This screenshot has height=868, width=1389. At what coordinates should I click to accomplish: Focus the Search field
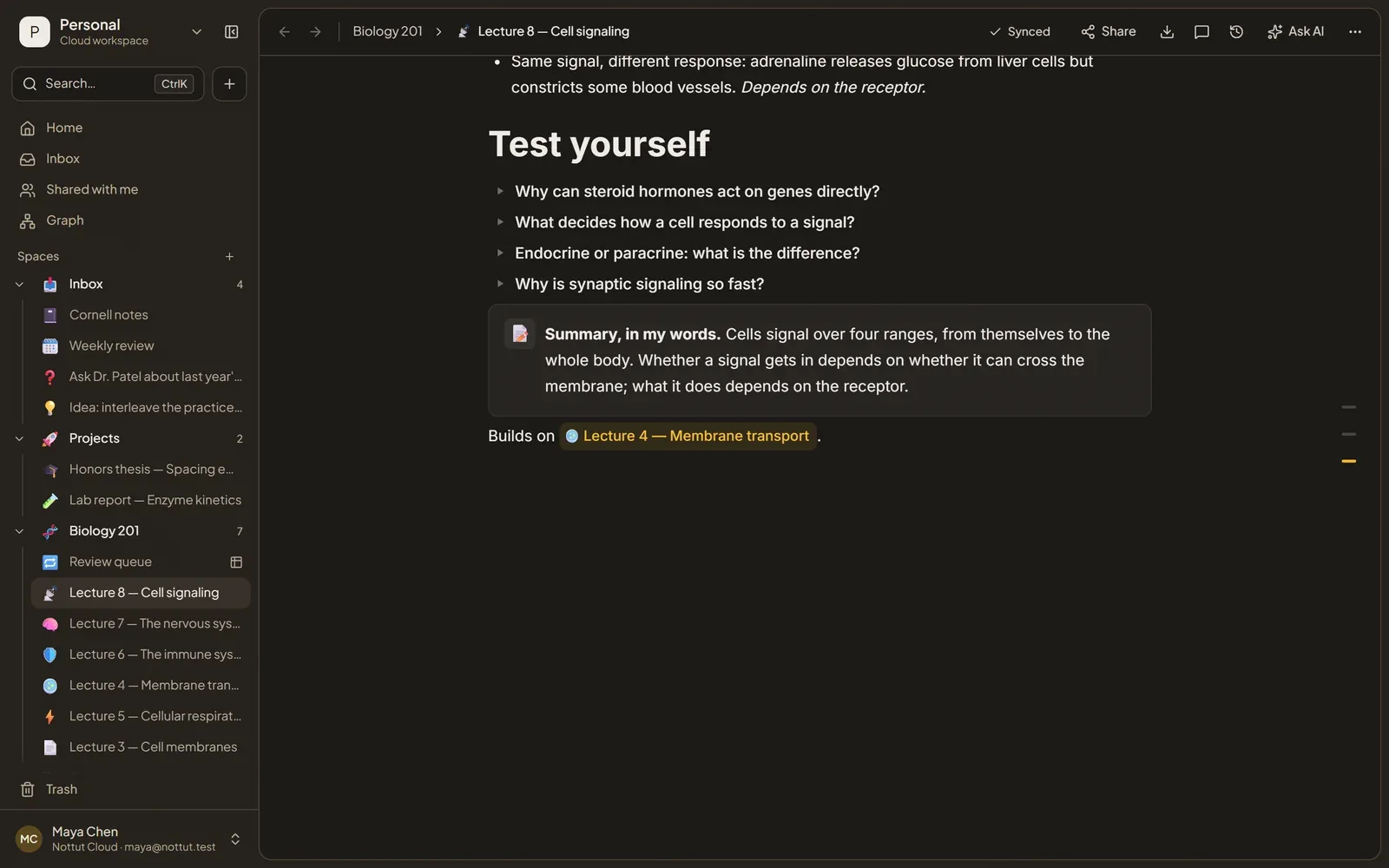point(108,84)
